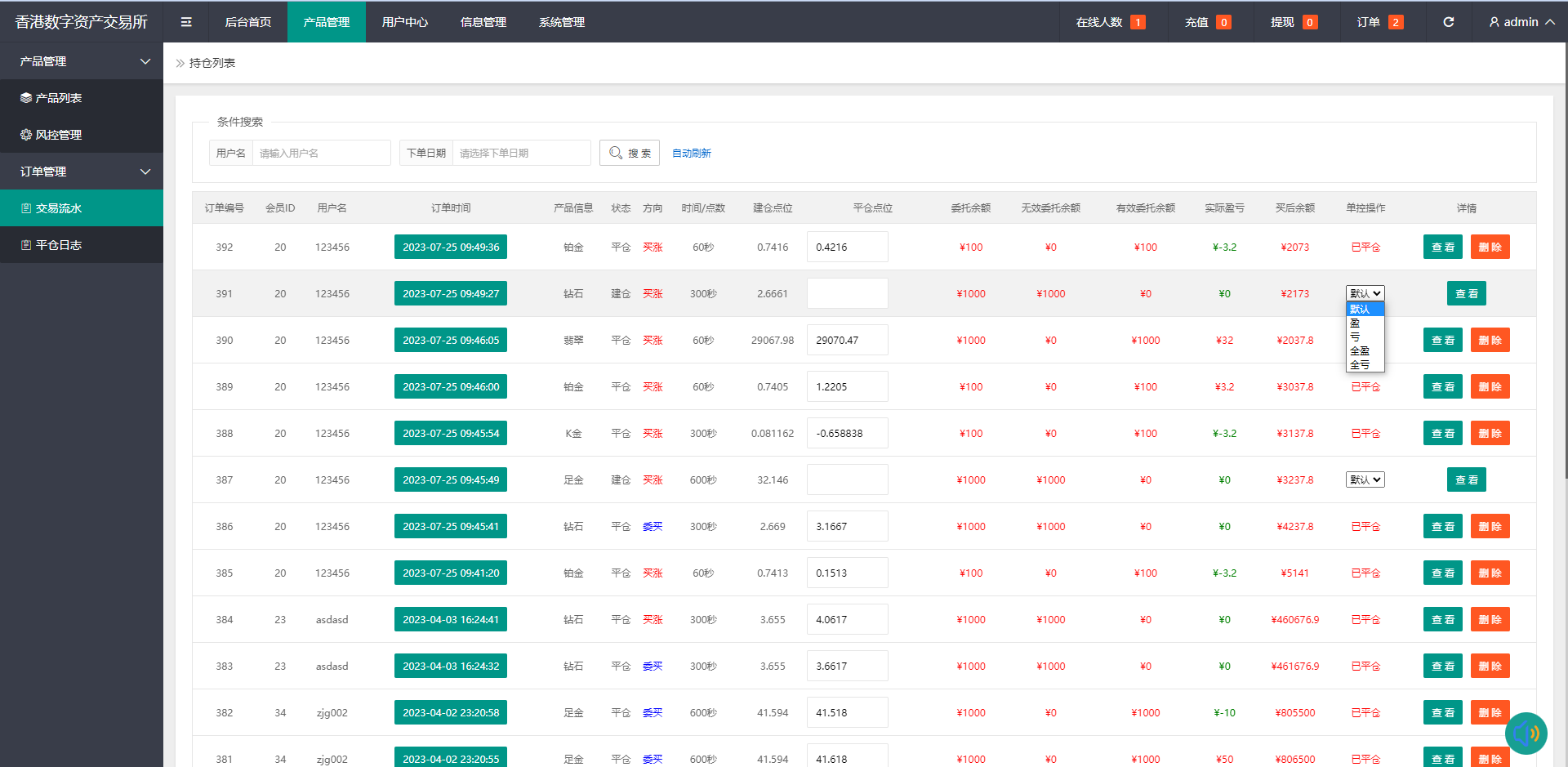Click the refresh icon in top bar
This screenshot has height=767, width=1568.
pyautogui.click(x=1449, y=22)
